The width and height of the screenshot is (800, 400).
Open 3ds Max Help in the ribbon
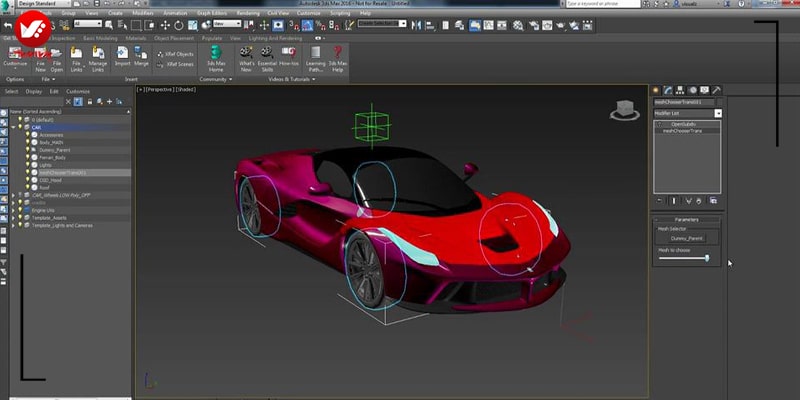337,60
